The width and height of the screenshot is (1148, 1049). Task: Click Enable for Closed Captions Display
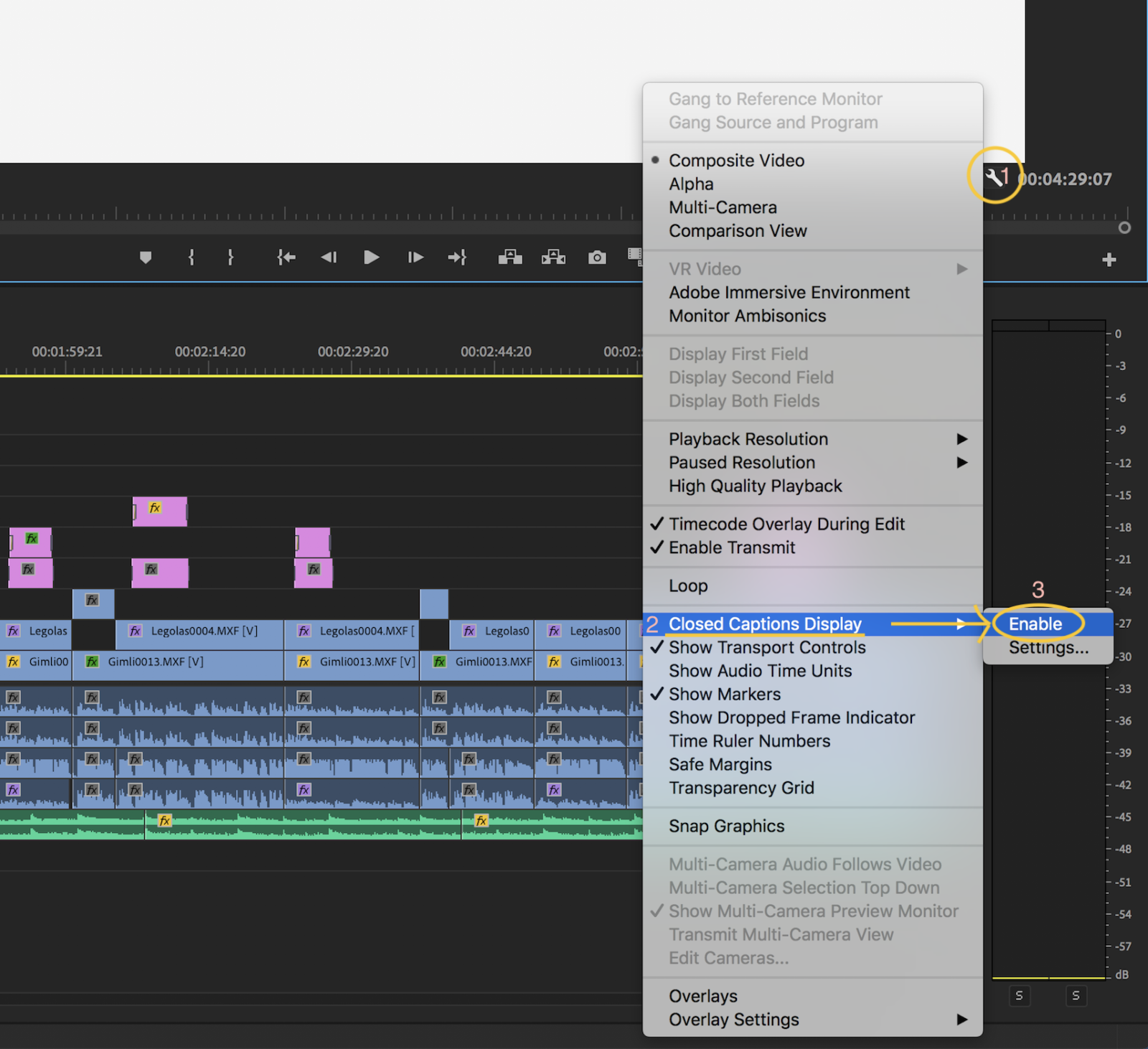[x=1034, y=624]
